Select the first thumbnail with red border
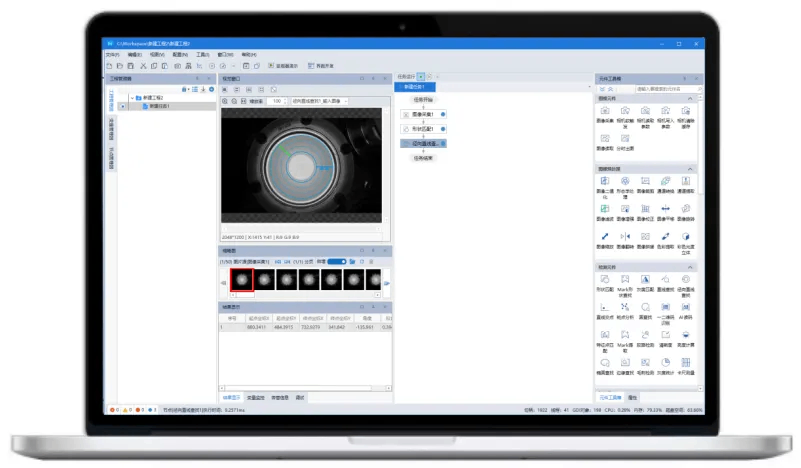Screen dimensions: 801x468 coord(242,280)
